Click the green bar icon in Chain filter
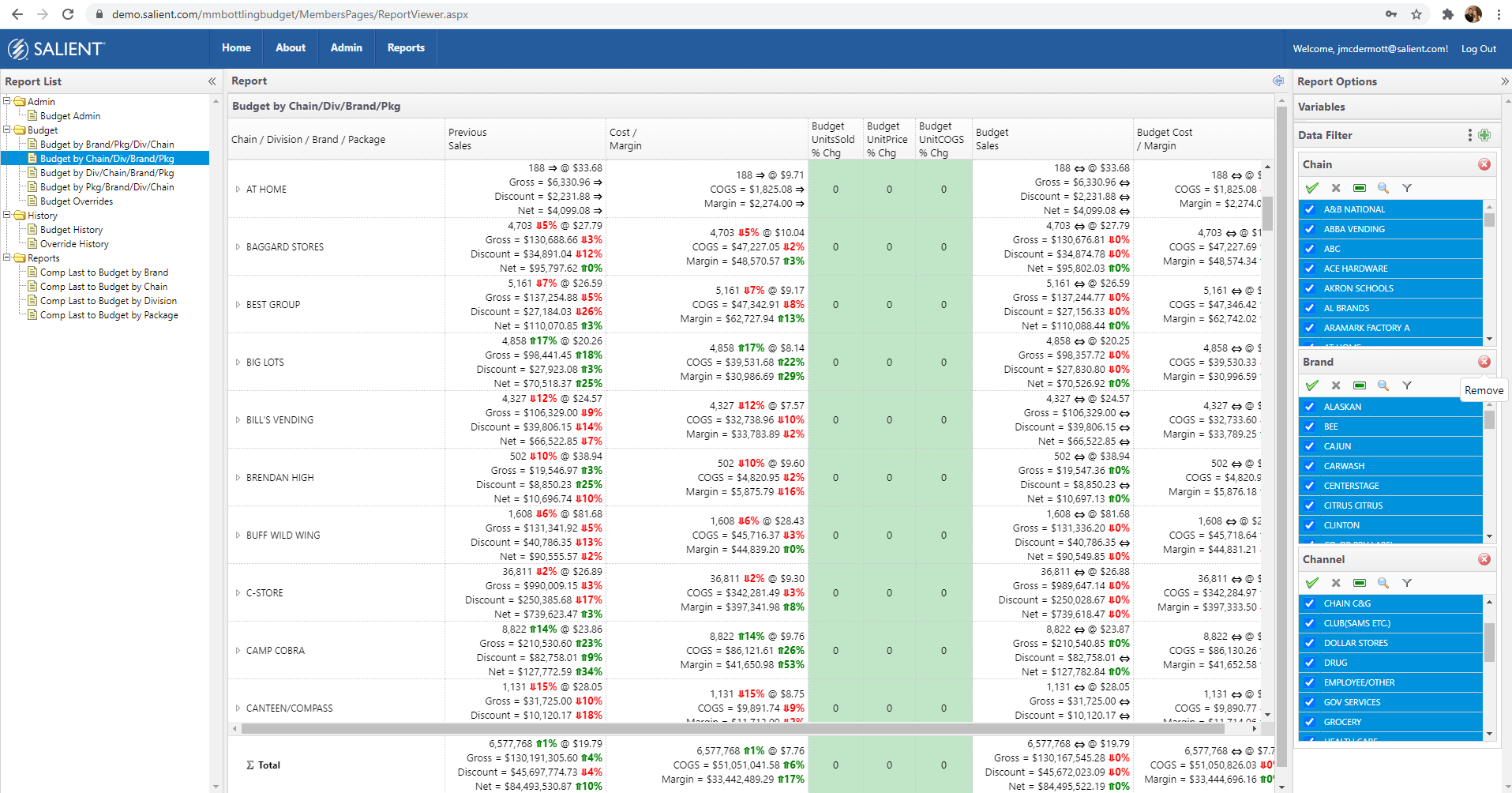Screen dimensions: 1512x793 click(1360, 188)
